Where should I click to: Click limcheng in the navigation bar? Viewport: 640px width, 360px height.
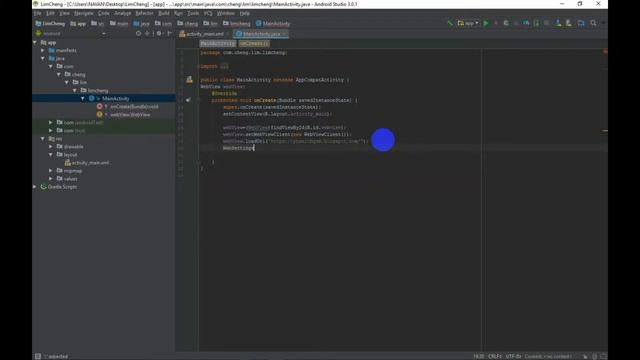point(237,24)
